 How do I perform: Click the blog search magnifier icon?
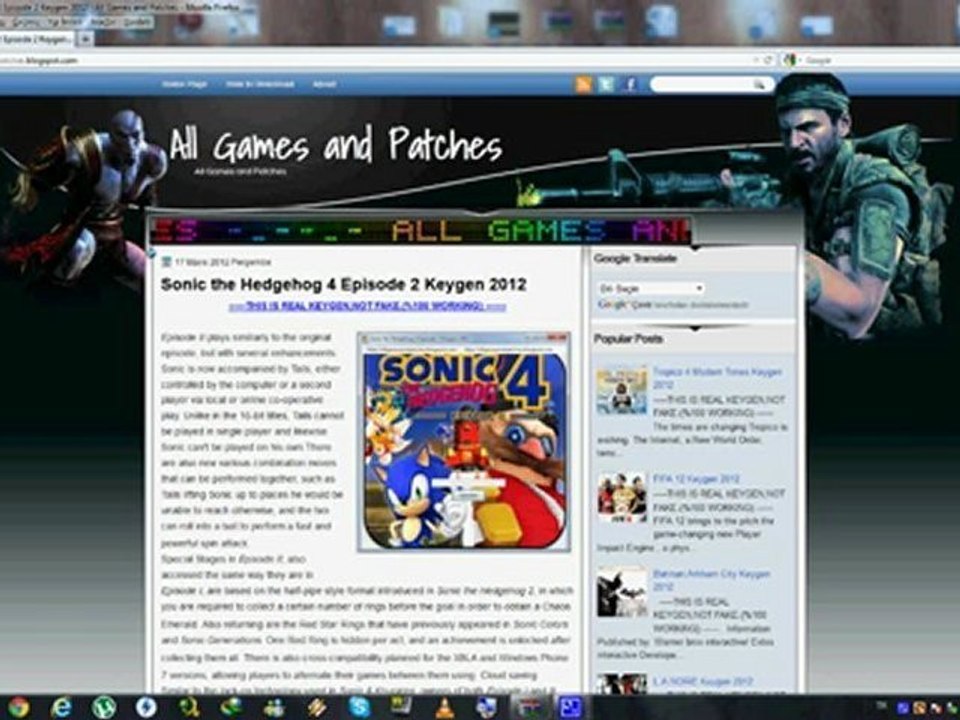click(x=759, y=84)
